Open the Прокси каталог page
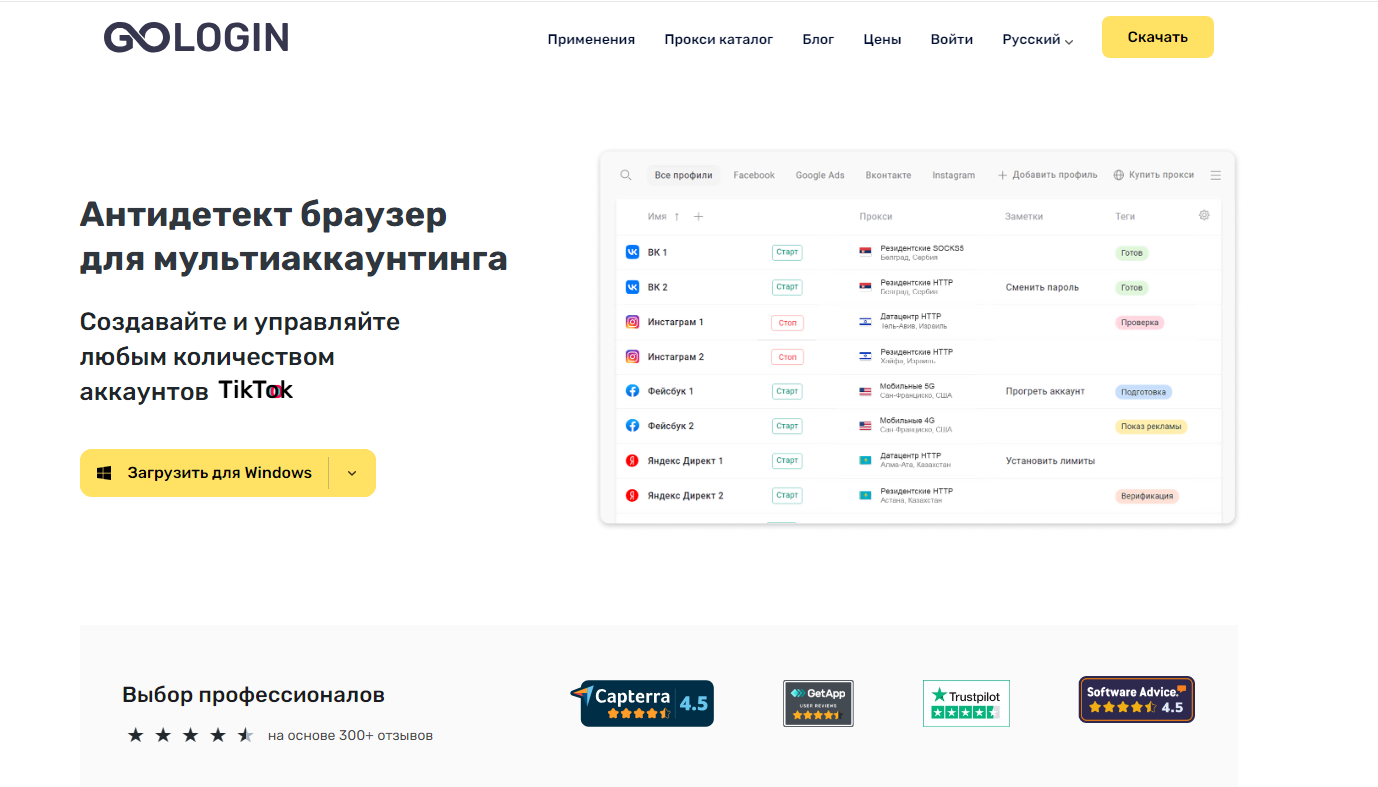The height and width of the screenshot is (787, 1378). tap(719, 40)
